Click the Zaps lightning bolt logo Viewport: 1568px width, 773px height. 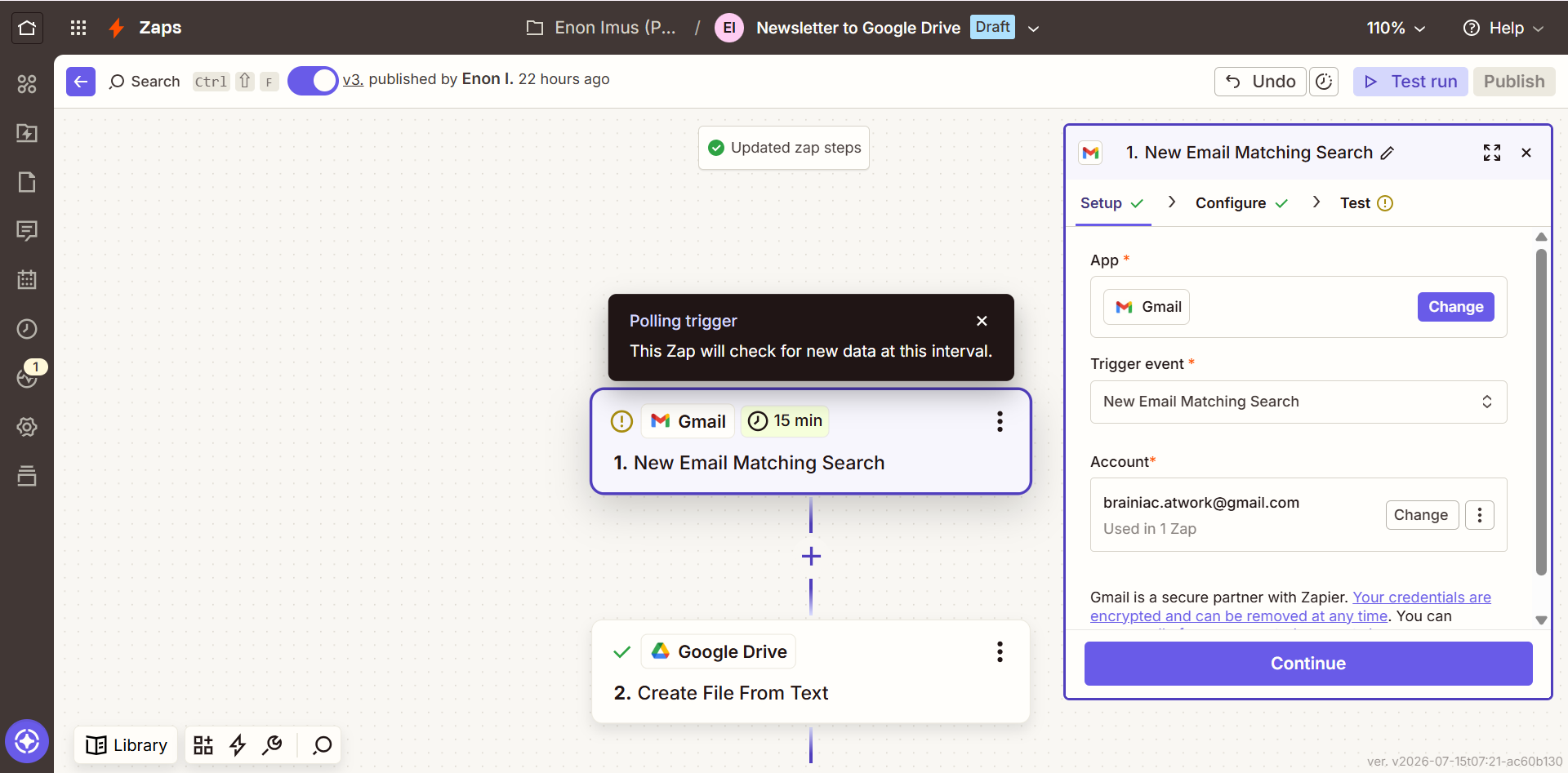pos(117,28)
